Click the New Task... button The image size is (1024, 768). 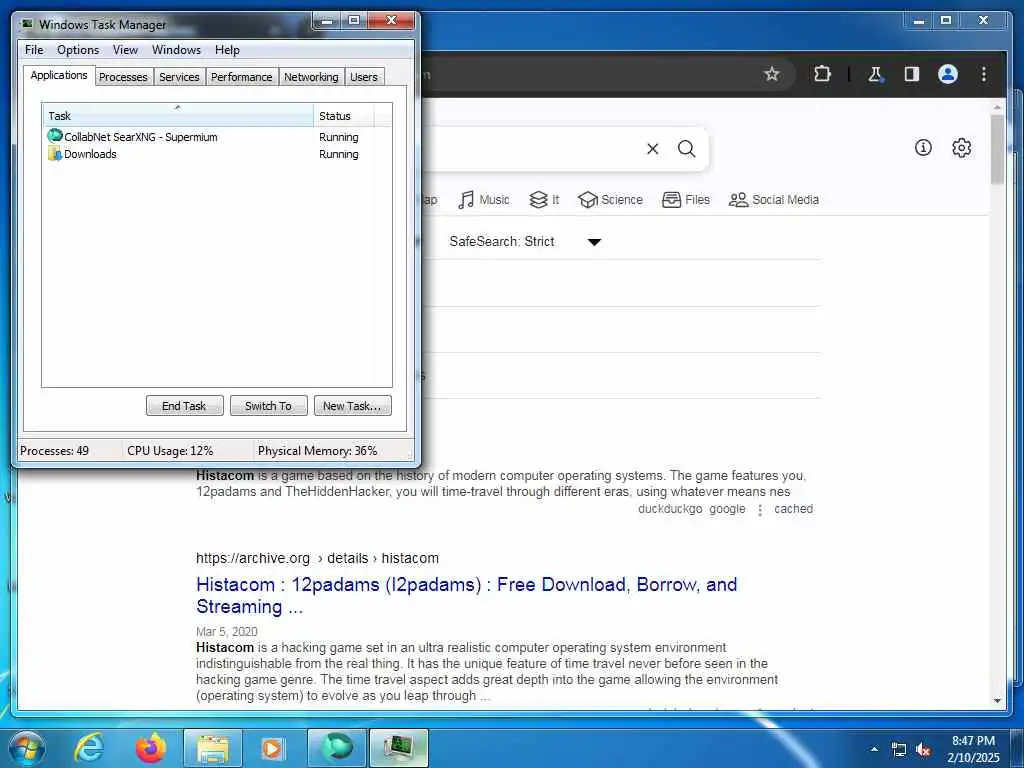pos(353,406)
